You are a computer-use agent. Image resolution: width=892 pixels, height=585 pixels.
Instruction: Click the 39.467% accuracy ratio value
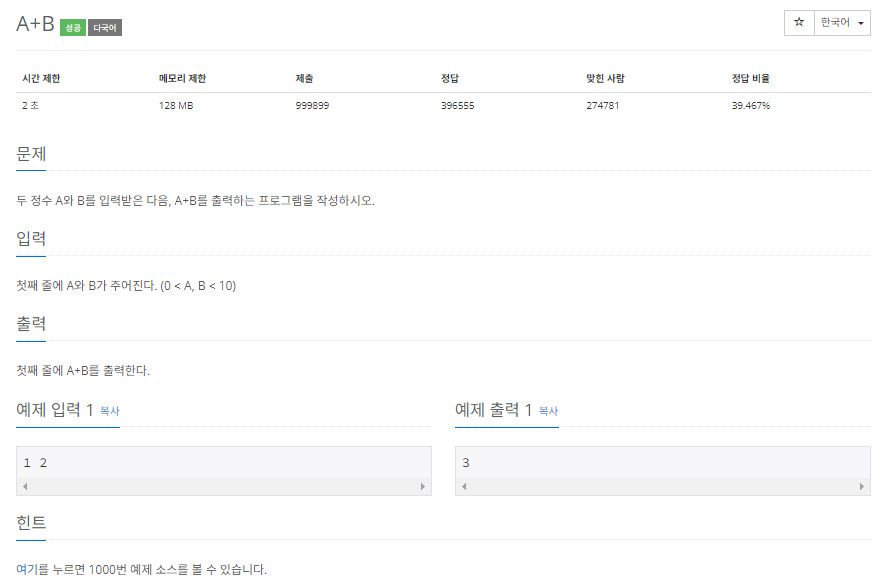click(x=751, y=105)
